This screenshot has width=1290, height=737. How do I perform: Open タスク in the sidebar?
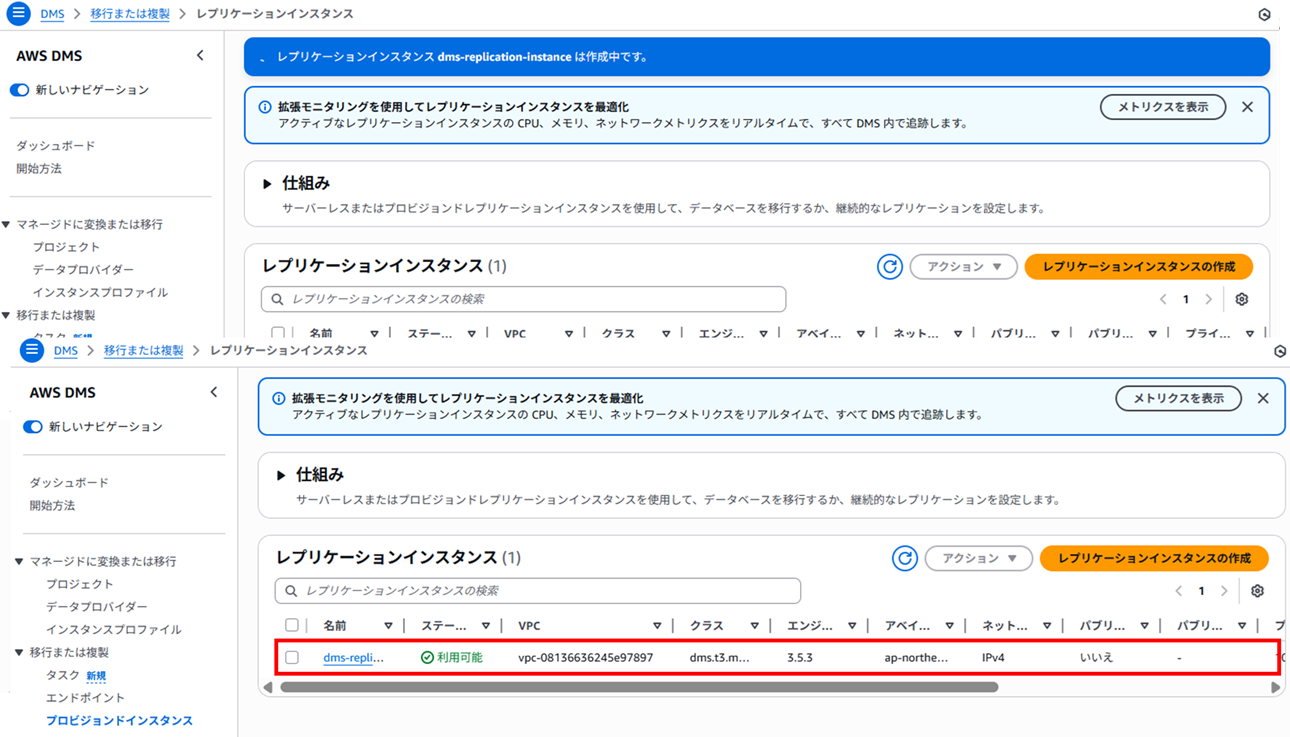click(x=62, y=676)
